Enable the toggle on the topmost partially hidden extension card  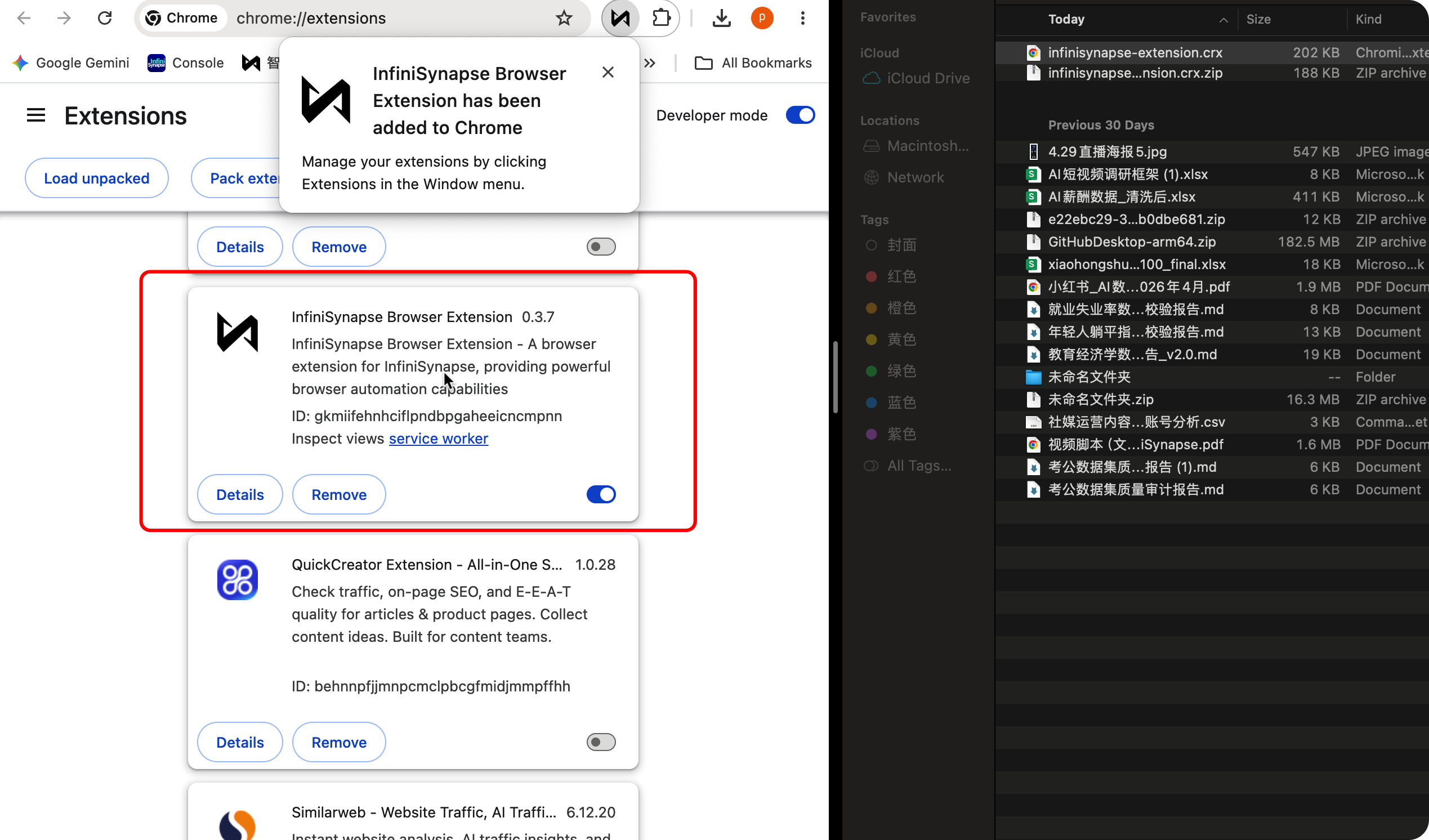coord(601,247)
